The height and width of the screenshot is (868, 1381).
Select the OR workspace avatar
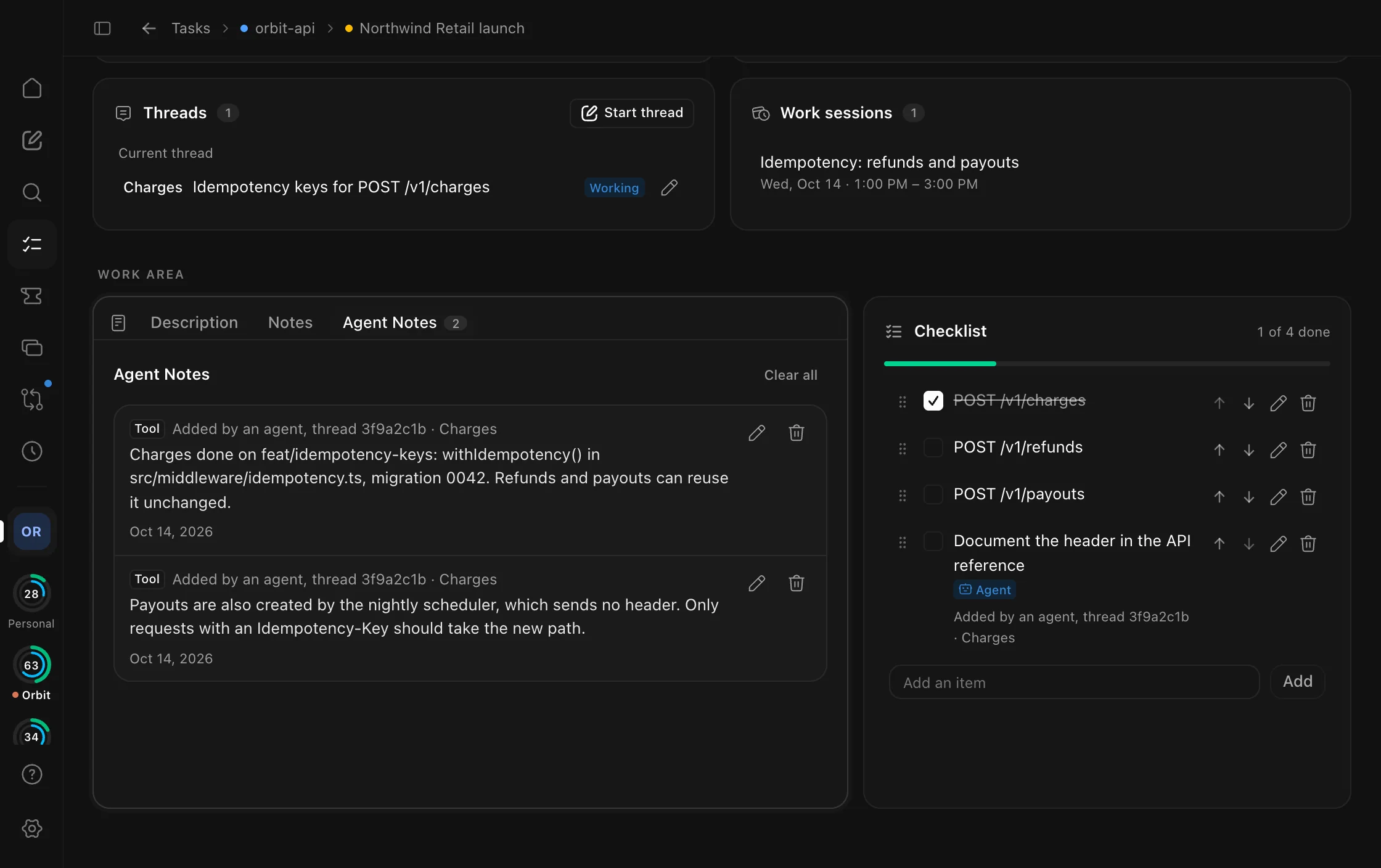click(x=31, y=531)
